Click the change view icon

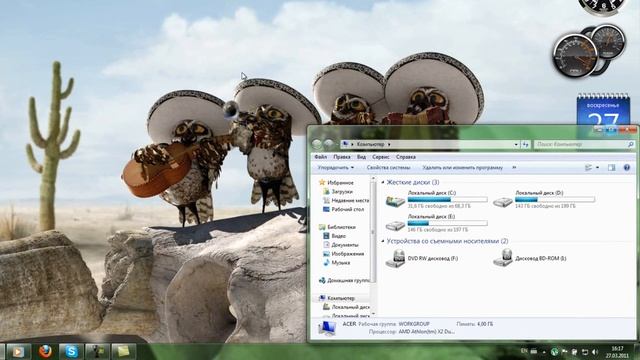pyautogui.click(x=588, y=167)
